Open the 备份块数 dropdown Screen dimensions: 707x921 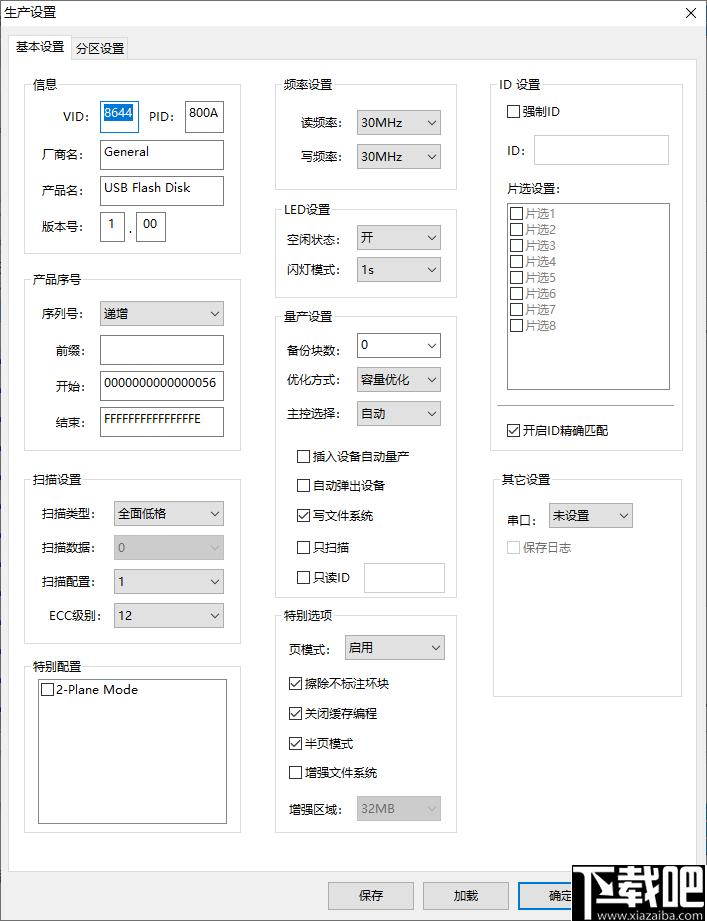point(398,345)
